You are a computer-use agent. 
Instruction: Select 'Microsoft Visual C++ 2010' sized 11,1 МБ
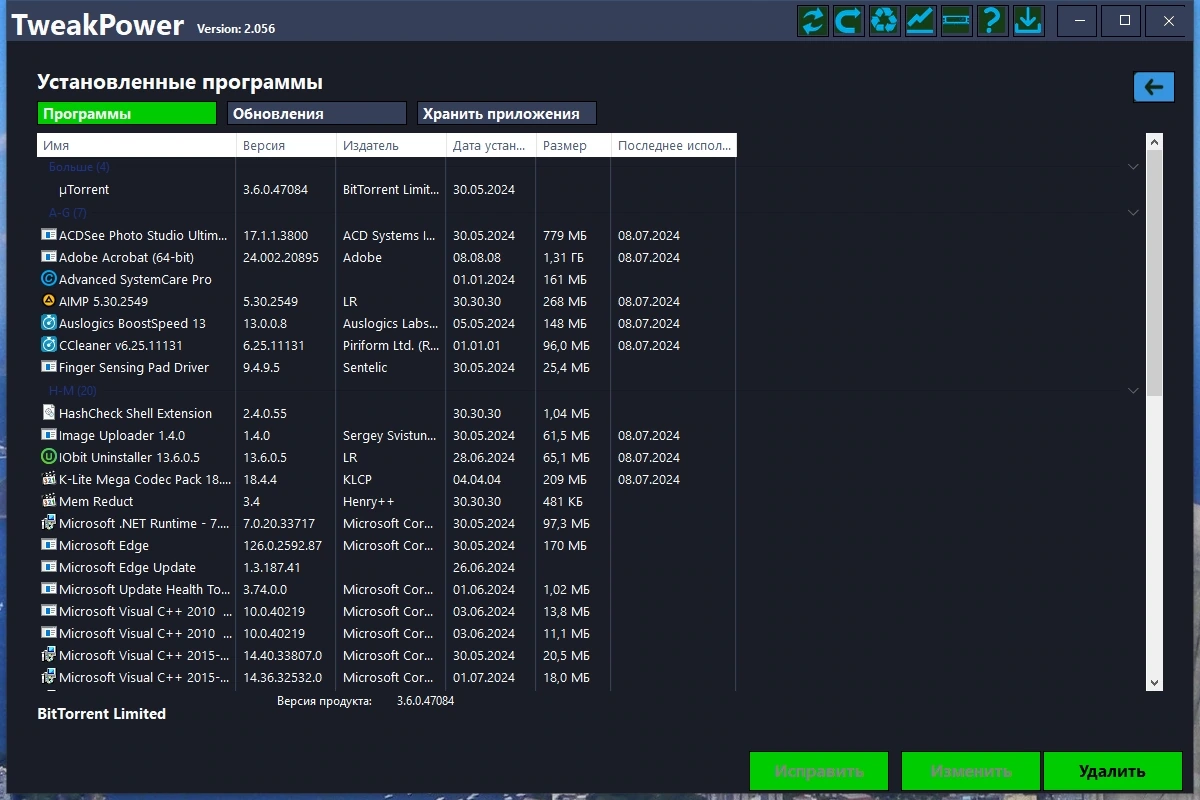coord(386,633)
